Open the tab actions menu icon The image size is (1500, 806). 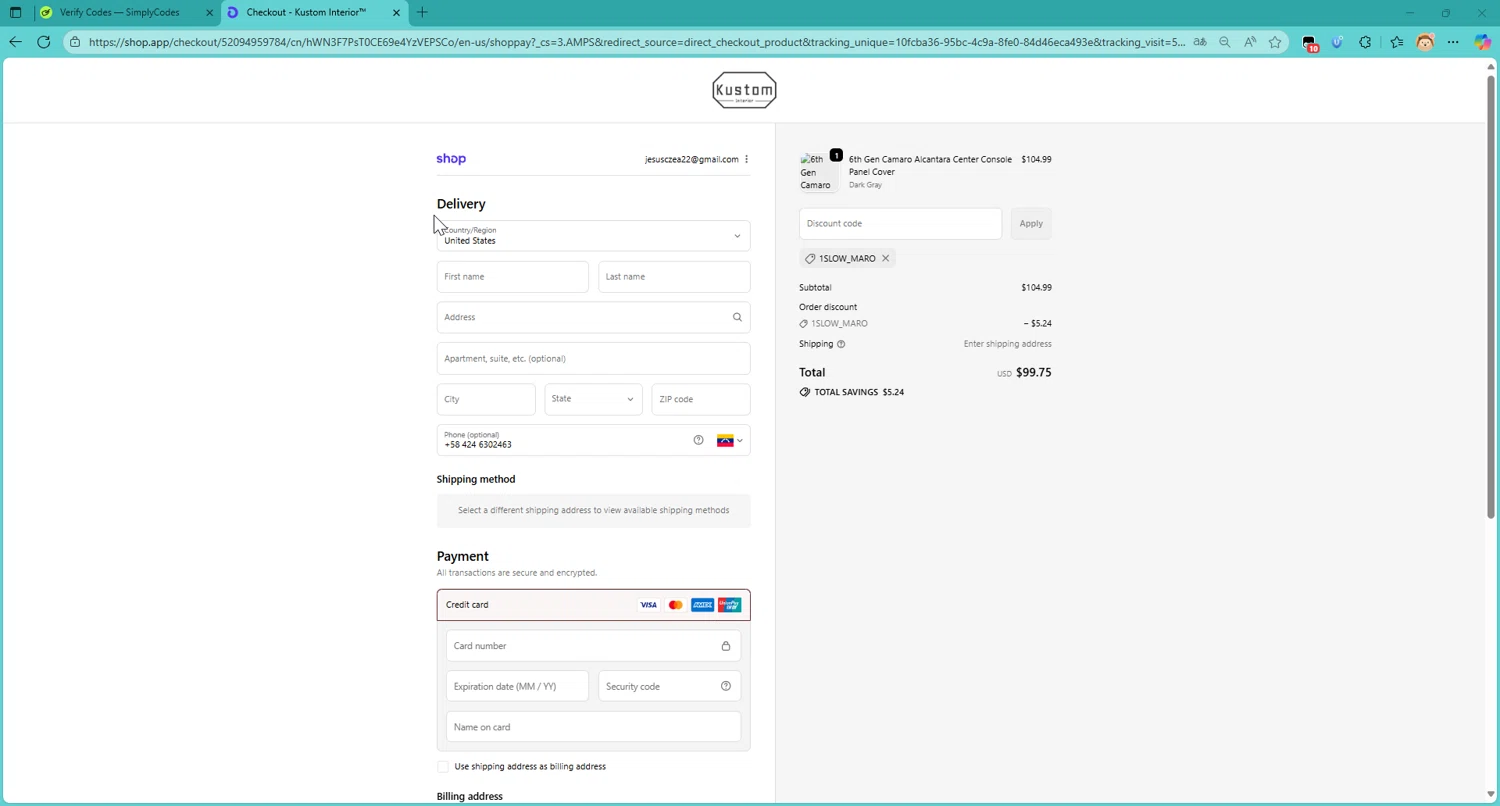tap(15, 13)
